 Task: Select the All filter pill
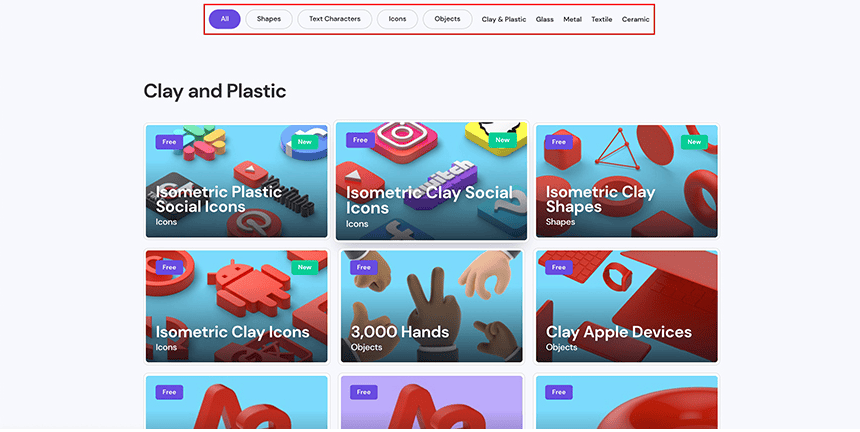(x=224, y=19)
